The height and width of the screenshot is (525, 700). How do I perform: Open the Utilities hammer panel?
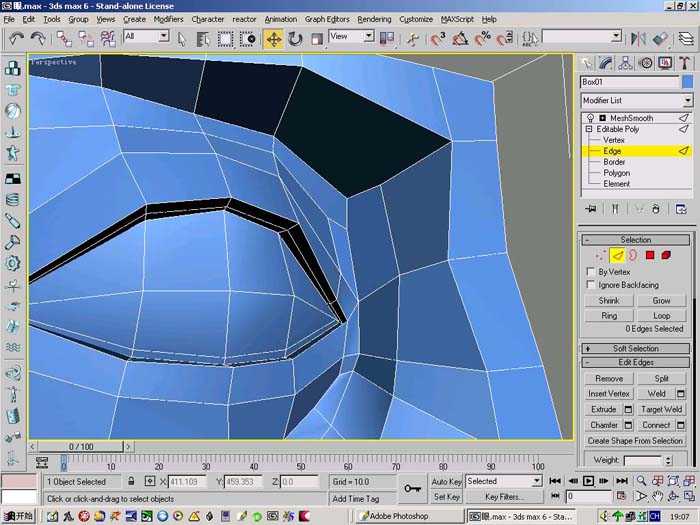tap(684, 63)
